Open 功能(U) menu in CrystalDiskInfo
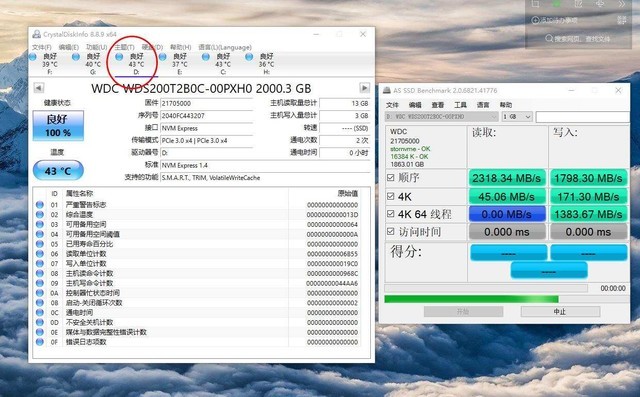 (x=96, y=47)
